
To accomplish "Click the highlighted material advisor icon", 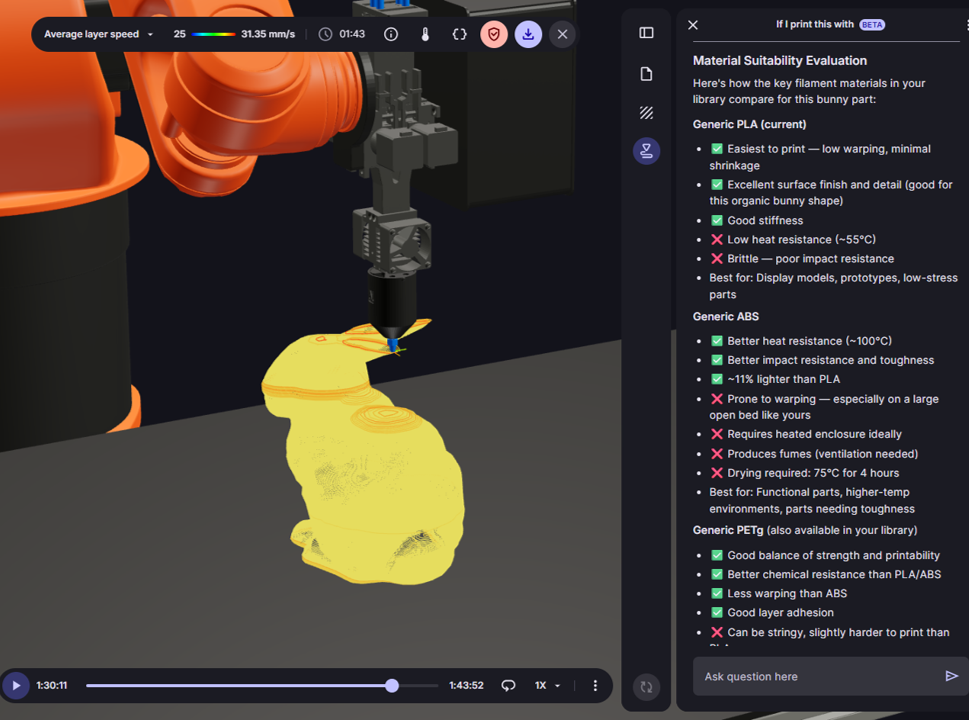I will pos(646,151).
